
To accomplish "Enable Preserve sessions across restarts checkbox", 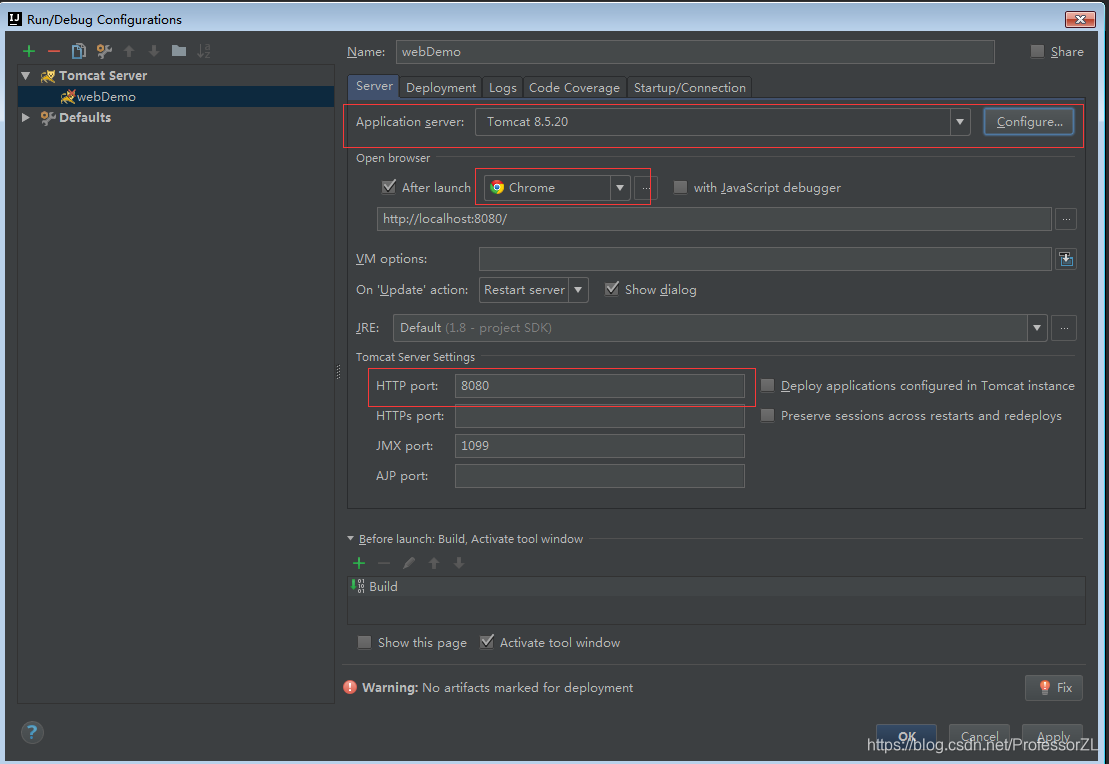I will click(x=767, y=416).
